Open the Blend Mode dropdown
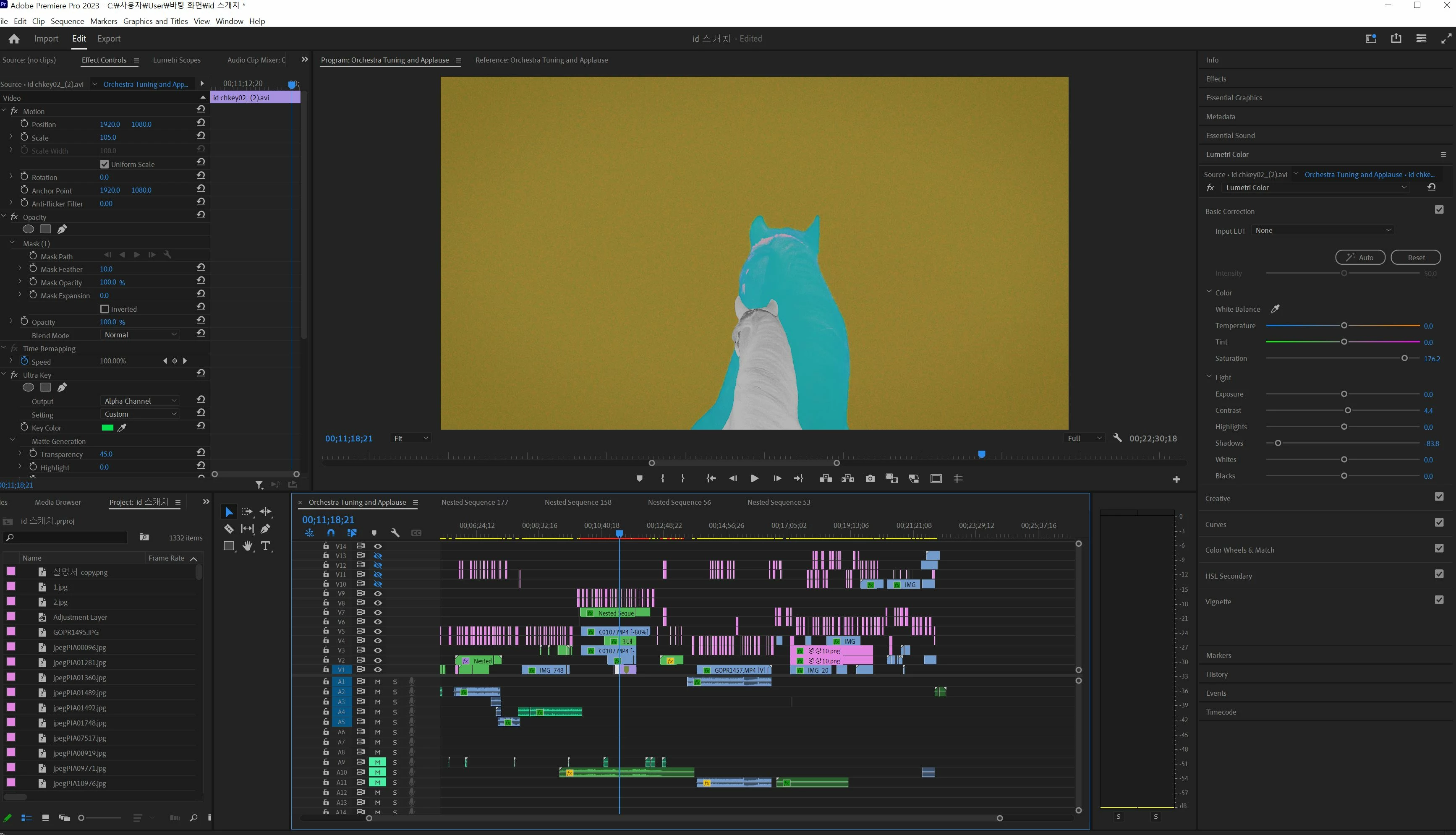 pos(141,335)
